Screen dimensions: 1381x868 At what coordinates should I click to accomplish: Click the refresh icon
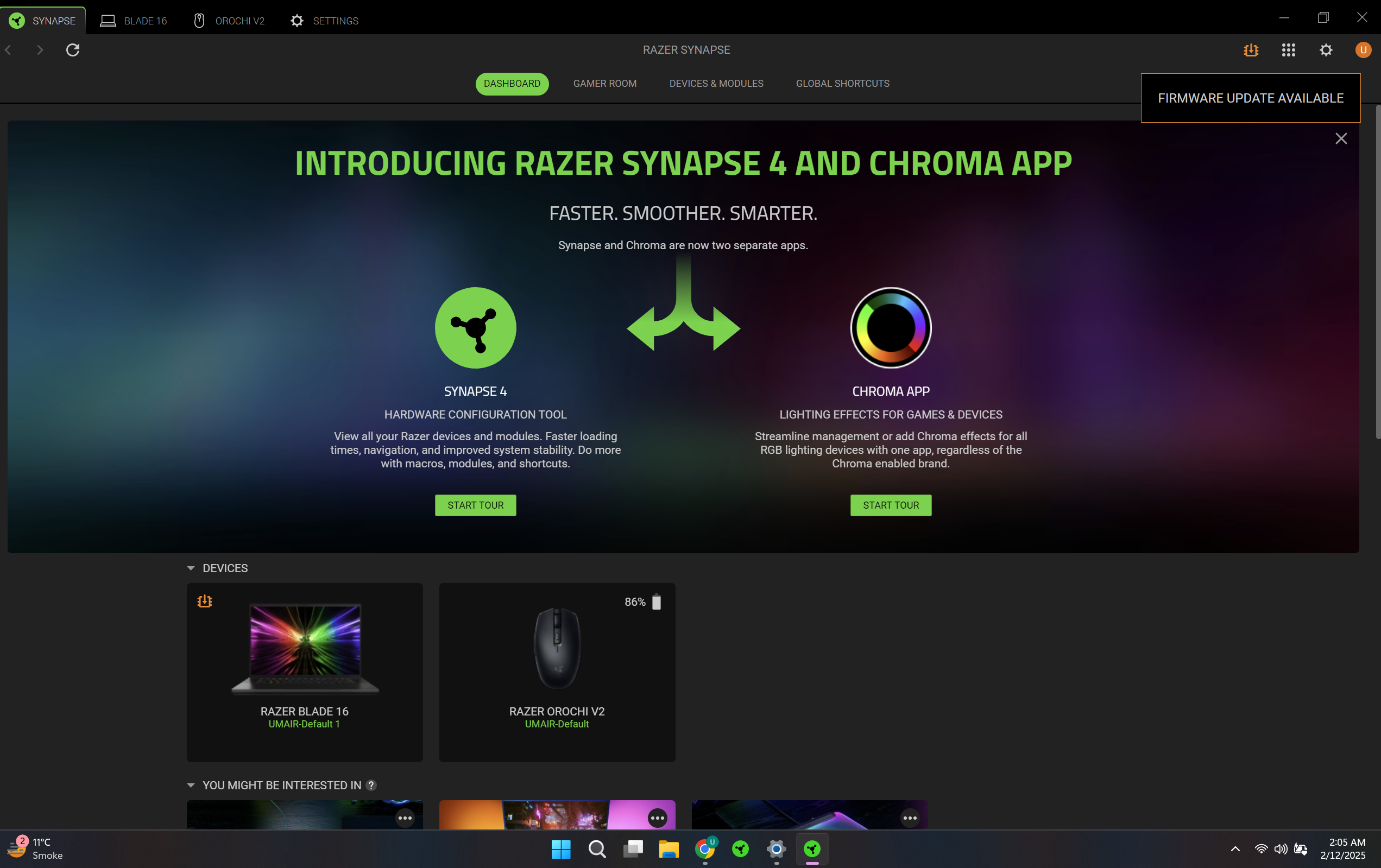(x=73, y=50)
